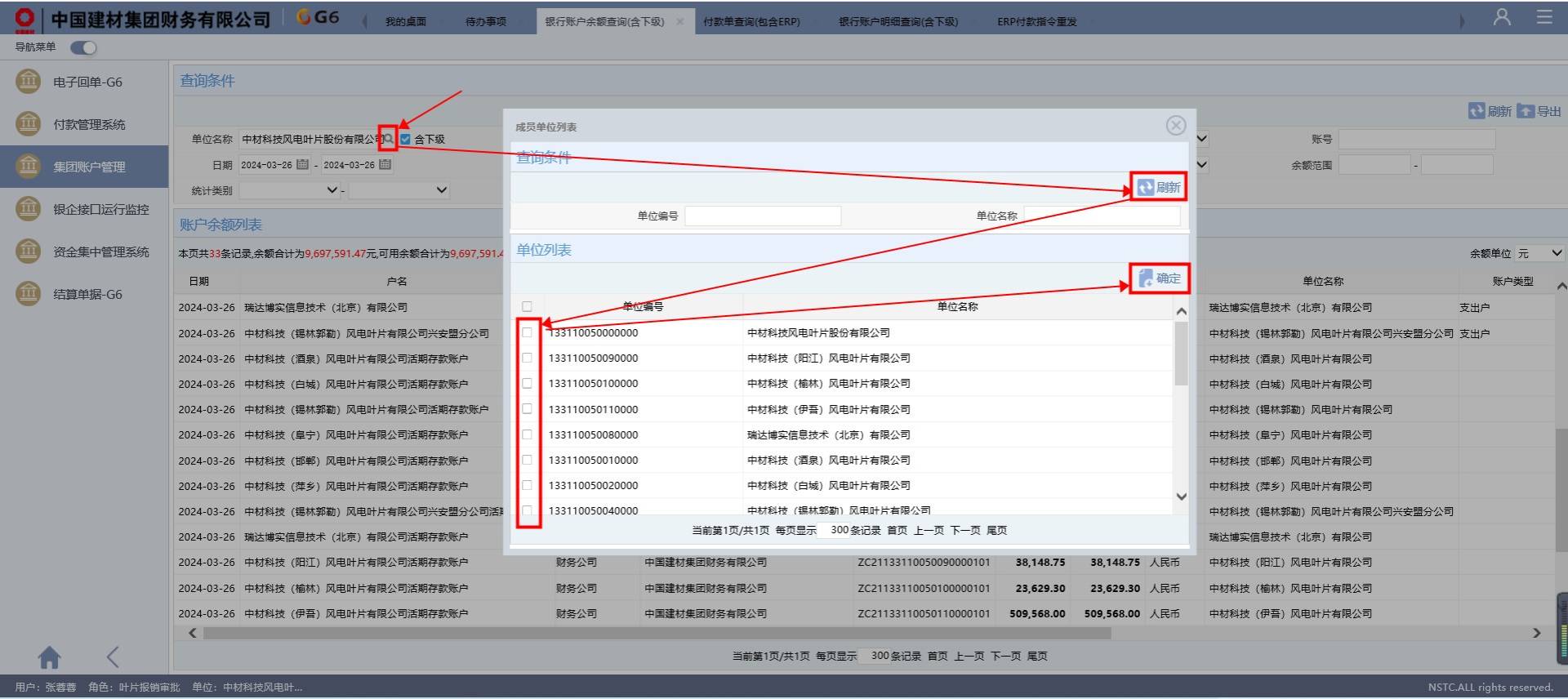The width and height of the screenshot is (1568, 699).
Task: Click the unit list vertical scrollbar thumb
Action: (x=1181, y=354)
